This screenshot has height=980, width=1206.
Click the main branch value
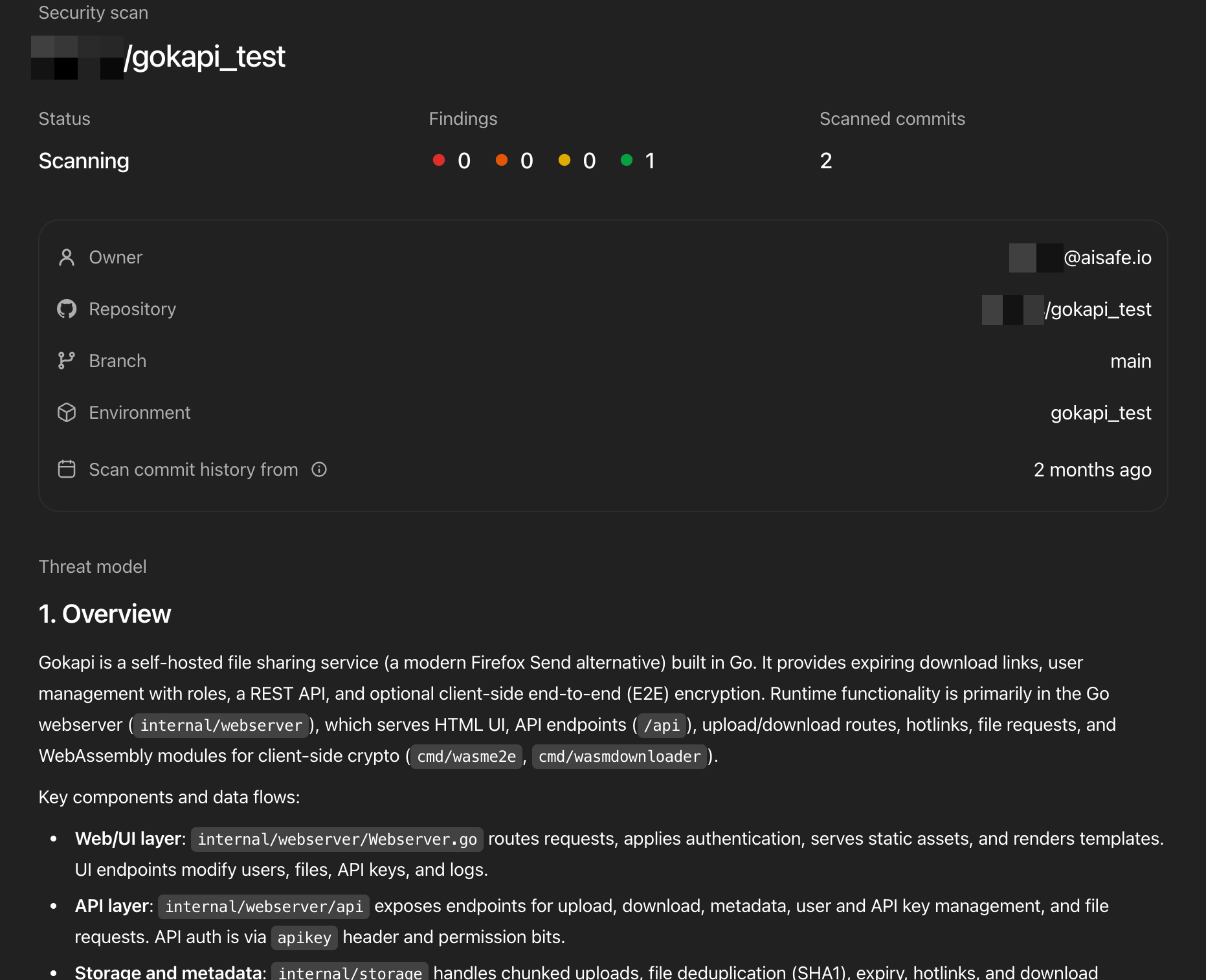pos(1130,361)
